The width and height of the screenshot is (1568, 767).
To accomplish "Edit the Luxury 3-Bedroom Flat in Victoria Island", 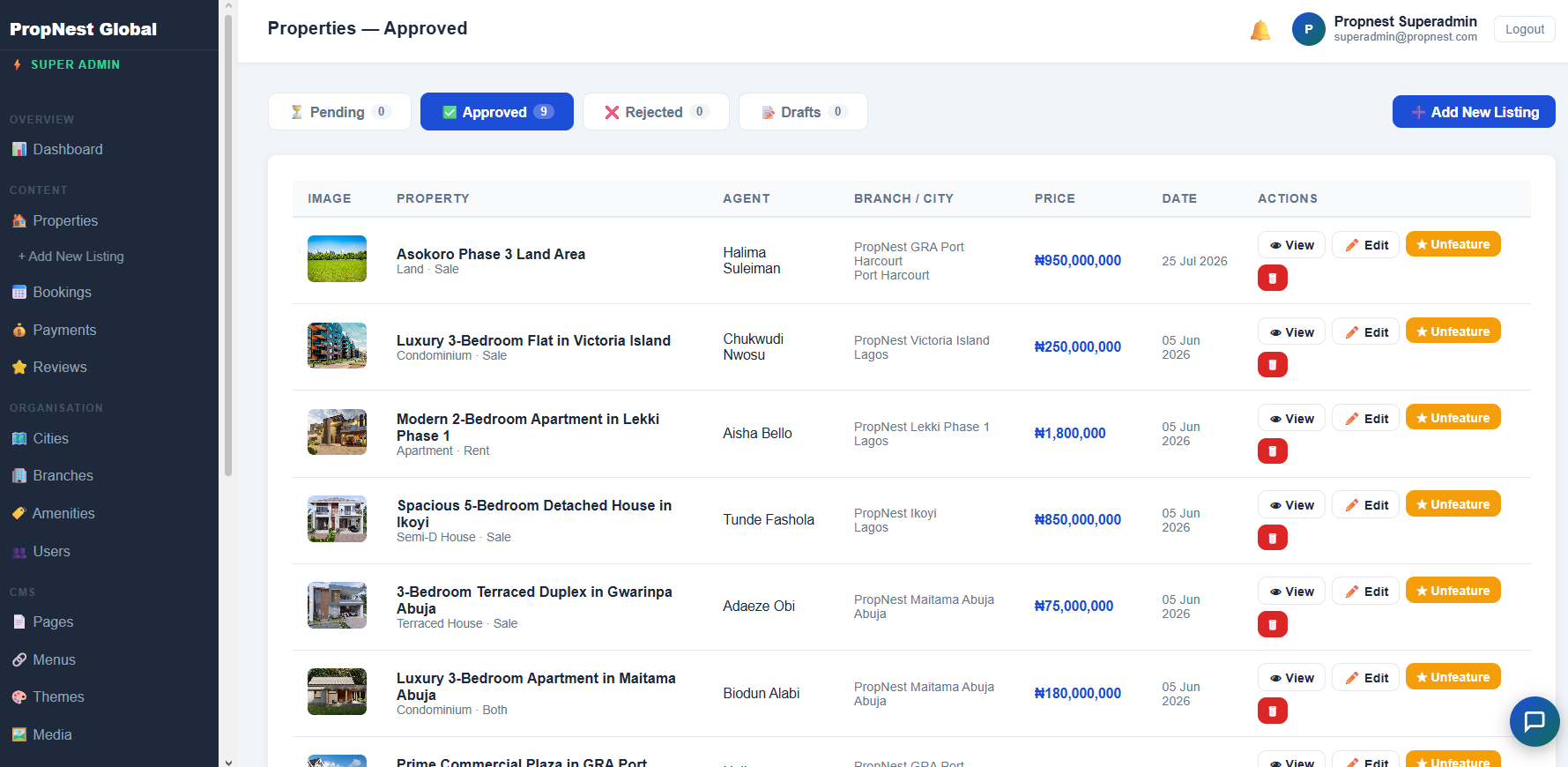I will tap(1365, 332).
